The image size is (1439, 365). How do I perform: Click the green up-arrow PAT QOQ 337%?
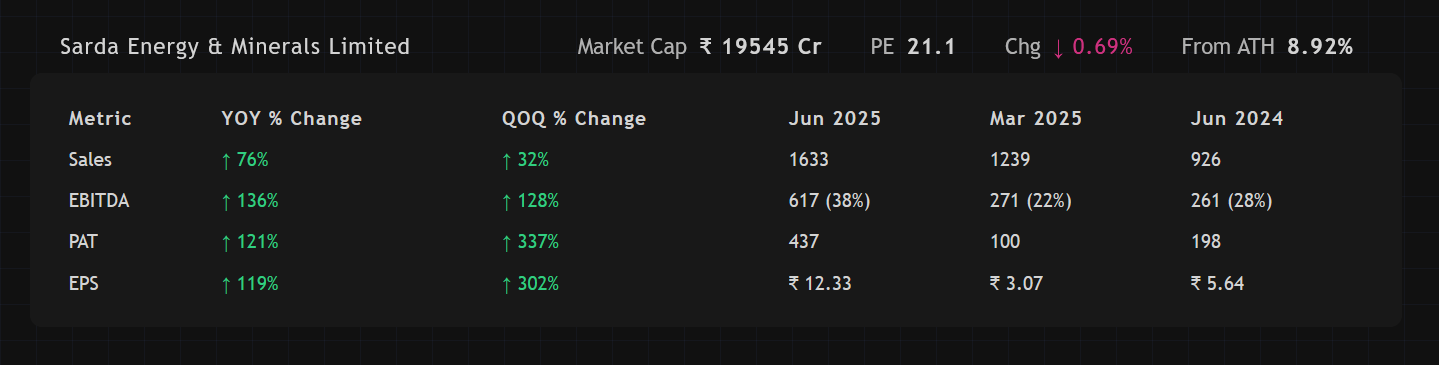point(531,242)
